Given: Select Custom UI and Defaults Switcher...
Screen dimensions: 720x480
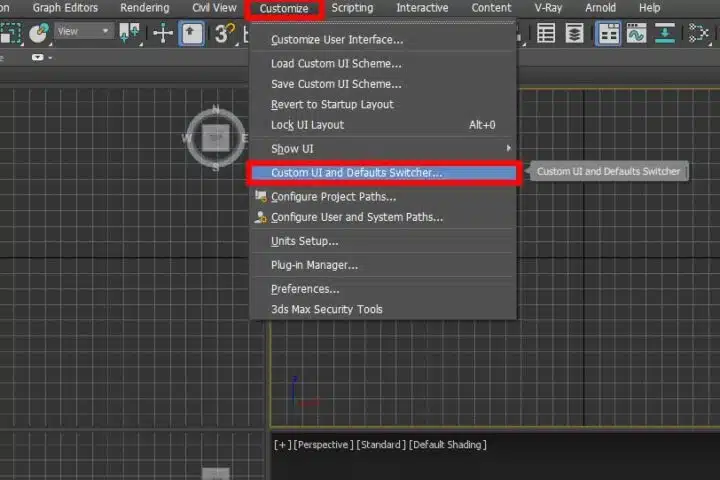Looking at the screenshot, I should [383, 173].
